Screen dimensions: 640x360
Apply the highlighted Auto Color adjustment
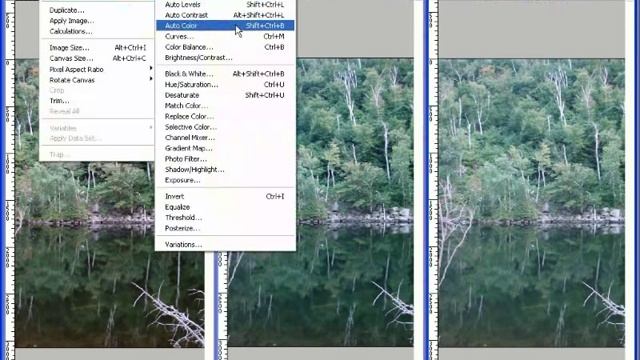pos(225,25)
